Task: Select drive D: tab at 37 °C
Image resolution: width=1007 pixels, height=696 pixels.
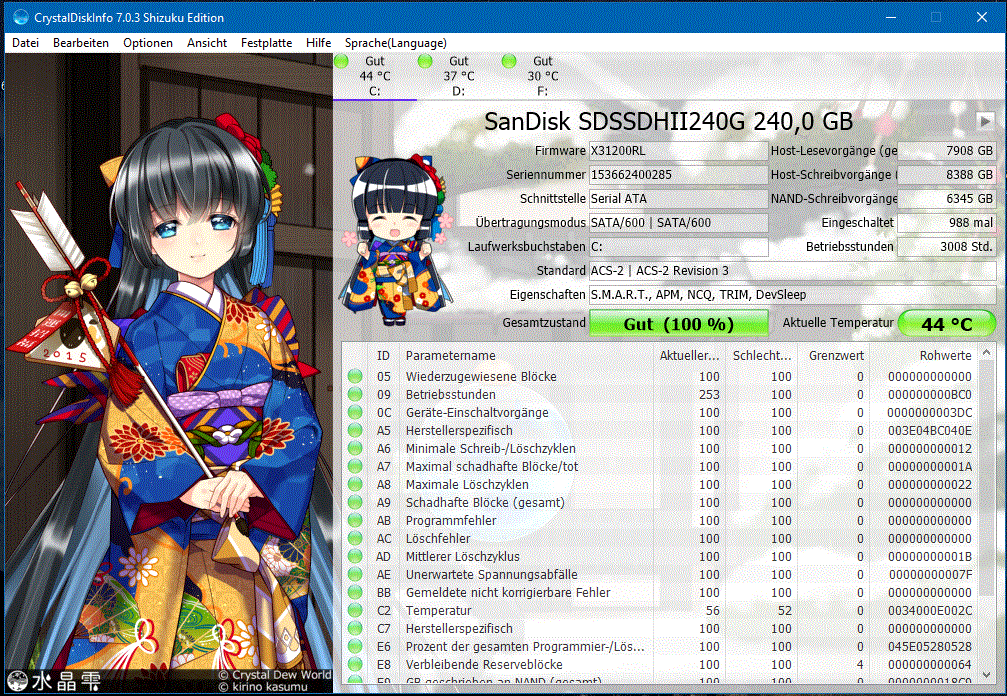Action: click(459, 76)
